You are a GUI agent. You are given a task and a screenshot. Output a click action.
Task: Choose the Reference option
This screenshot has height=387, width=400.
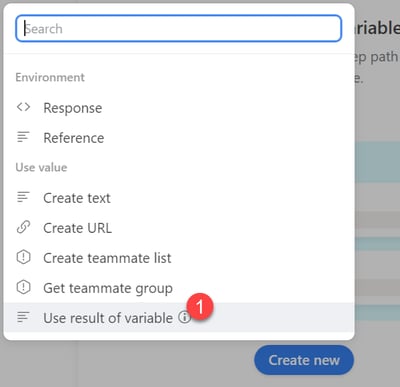[179, 138]
